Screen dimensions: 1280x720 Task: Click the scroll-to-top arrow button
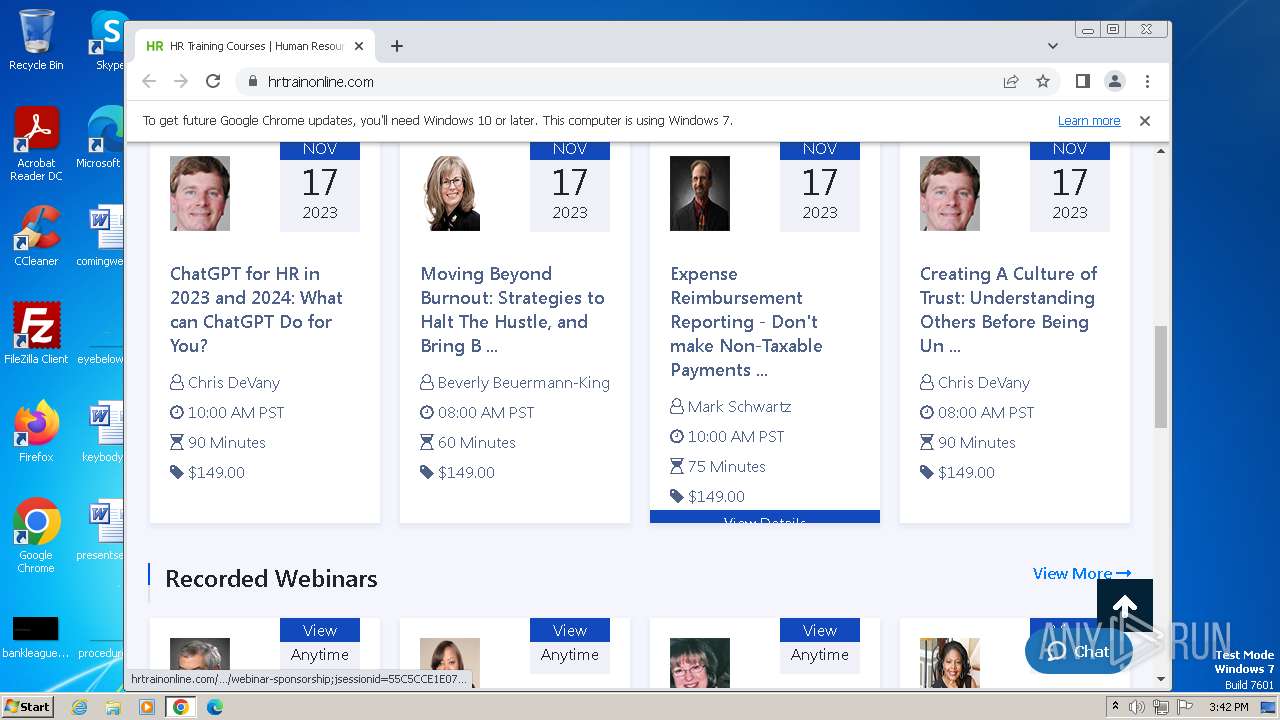click(1125, 607)
